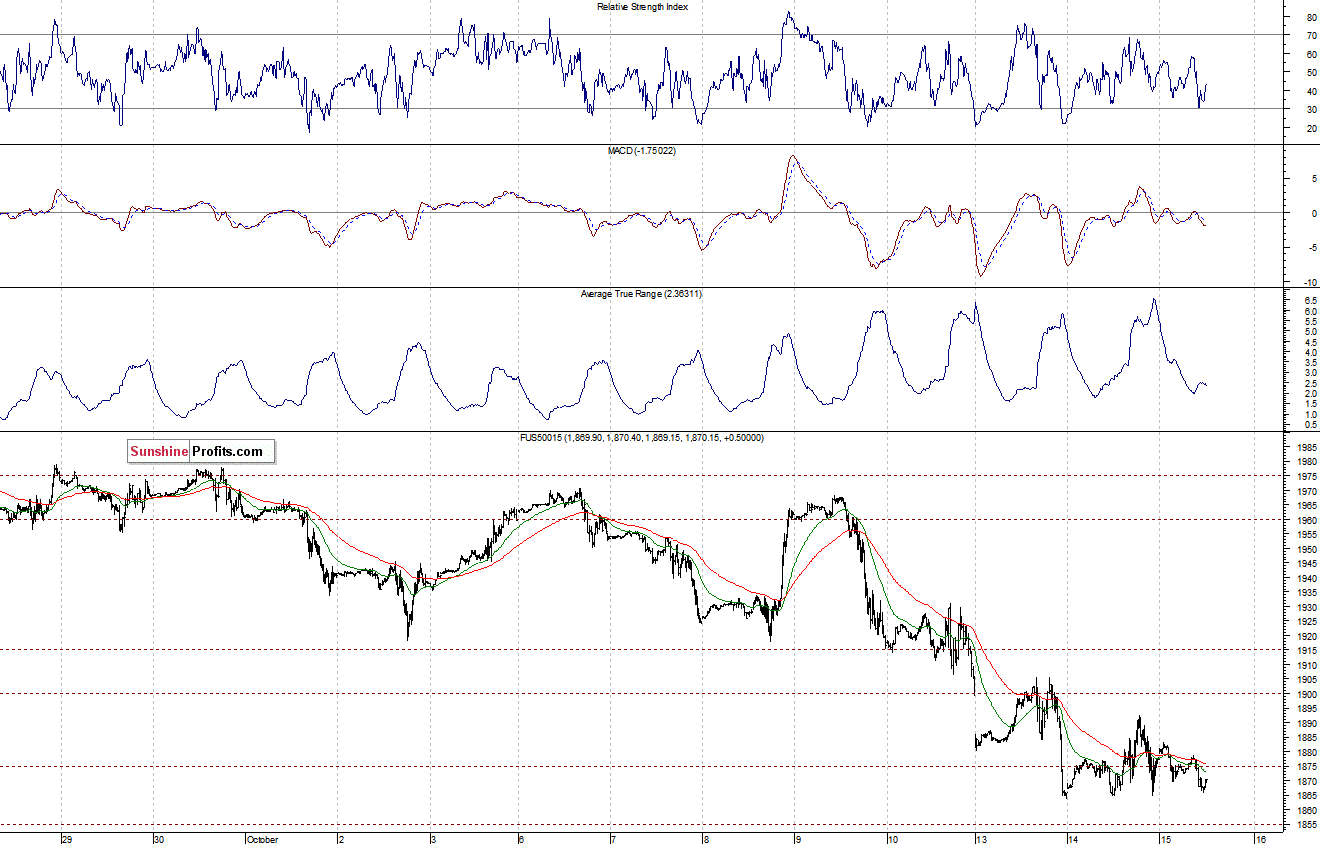The width and height of the screenshot is (1320, 844).
Task: Select ATR axis value 3.0
Action: tap(1309, 373)
